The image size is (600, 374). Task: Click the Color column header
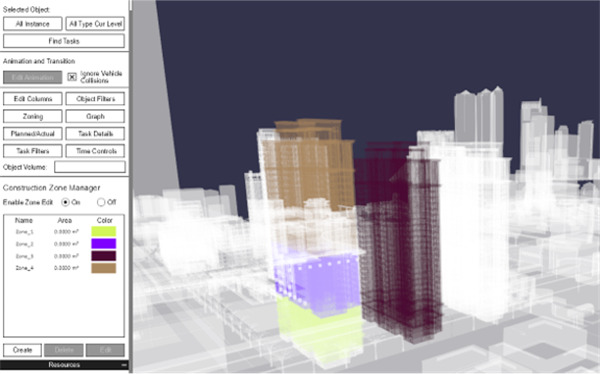pyautogui.click(x=104, y=220)
